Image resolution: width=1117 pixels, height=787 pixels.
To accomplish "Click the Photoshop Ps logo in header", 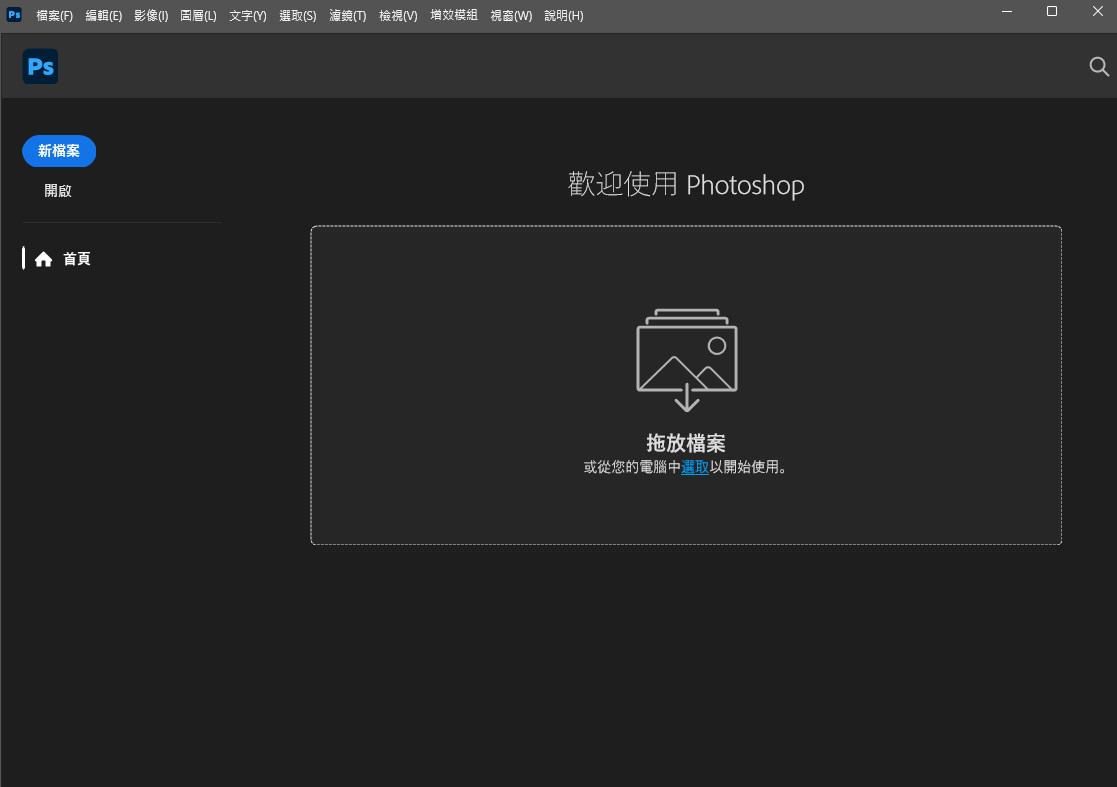I will point(40,66).
